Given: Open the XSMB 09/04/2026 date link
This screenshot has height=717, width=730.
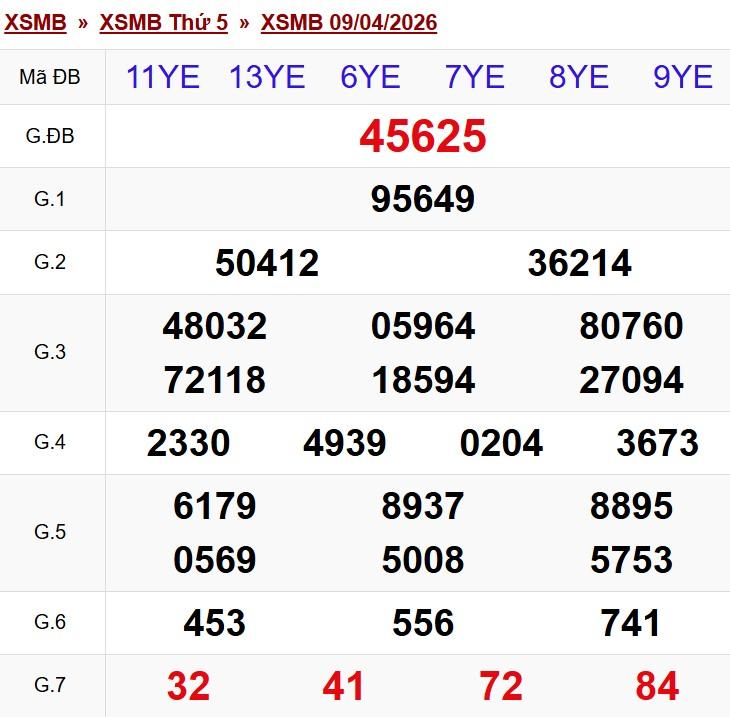Looking at the screenshot, I should (x=348, y=22).
